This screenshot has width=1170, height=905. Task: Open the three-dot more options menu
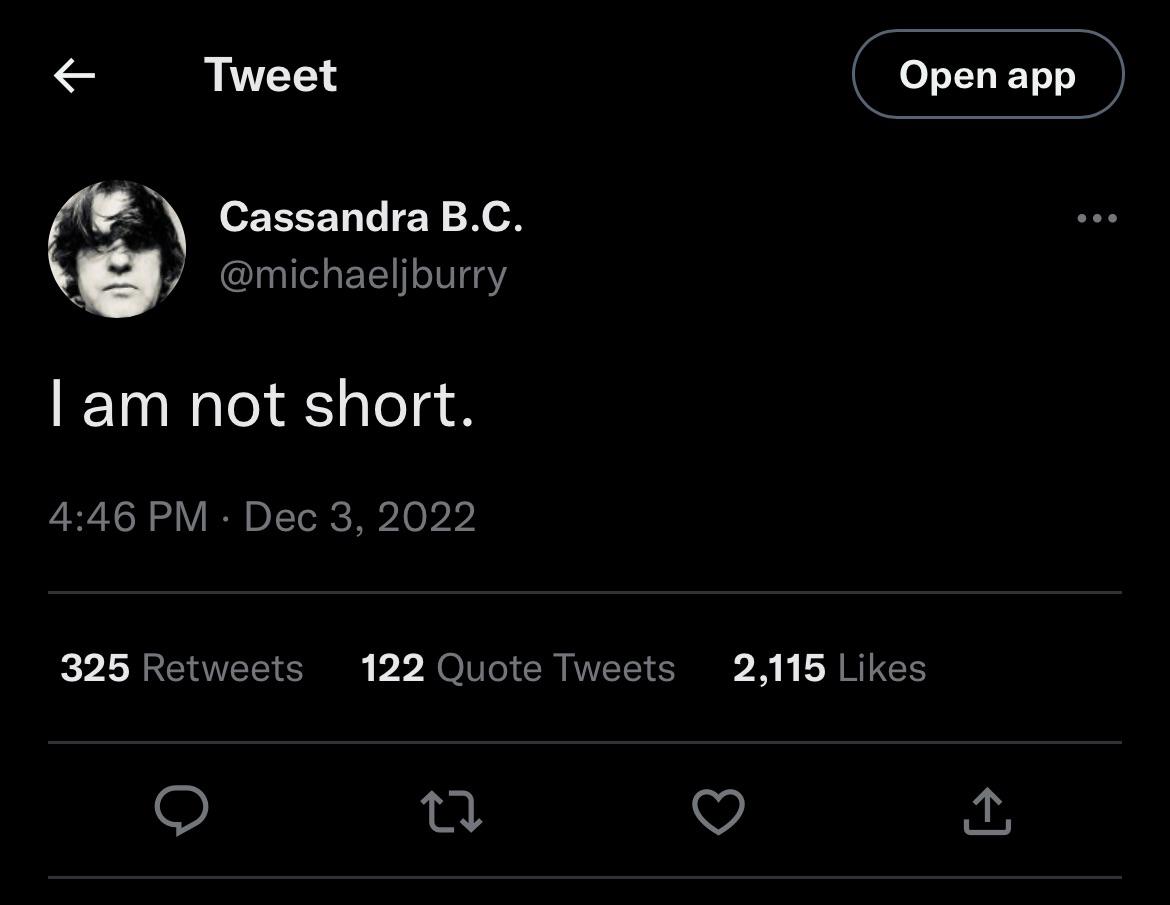pyautogui.click(x=1097, y=218)
